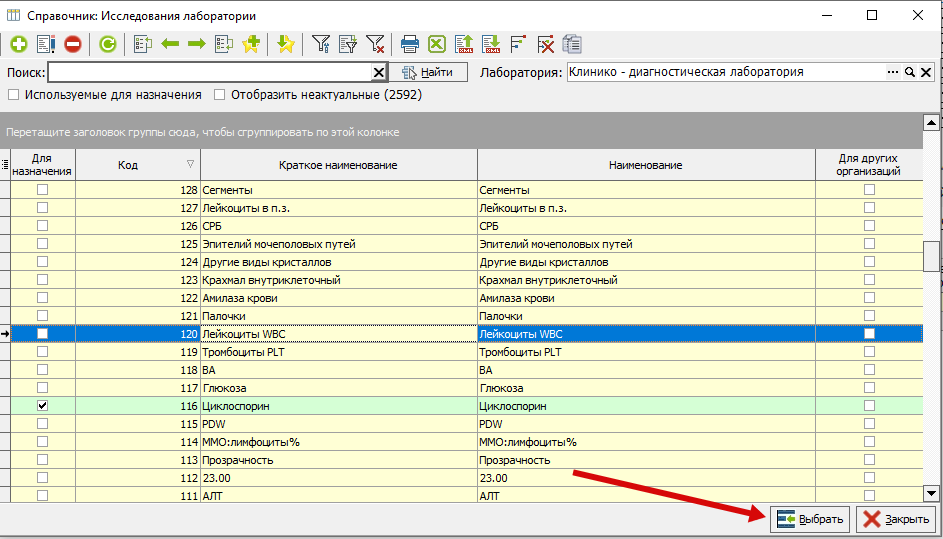Viewport: 943px width, 539px height.
Task: Toggle 'Отобразить неактуальные (2592)' checkbox
Action: click(220, 95)
